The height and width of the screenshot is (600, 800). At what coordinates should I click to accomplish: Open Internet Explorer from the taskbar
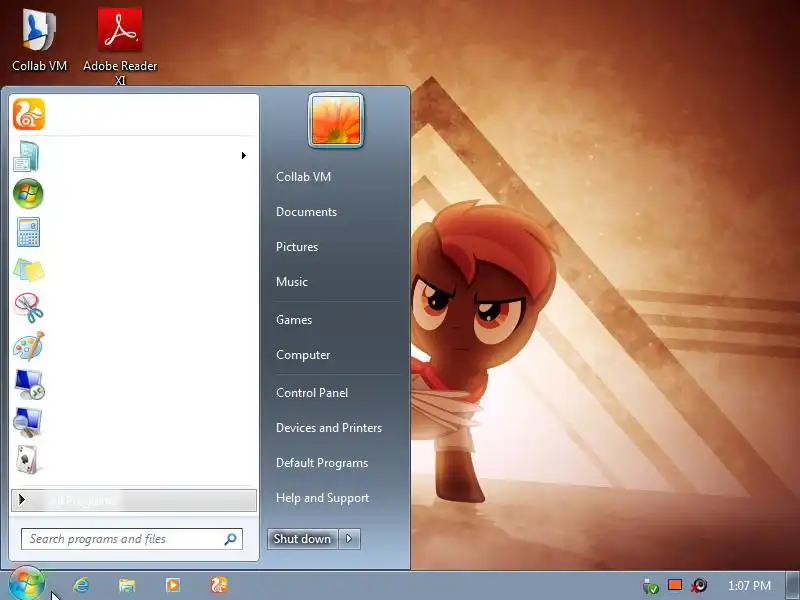[x=81, y=585]
